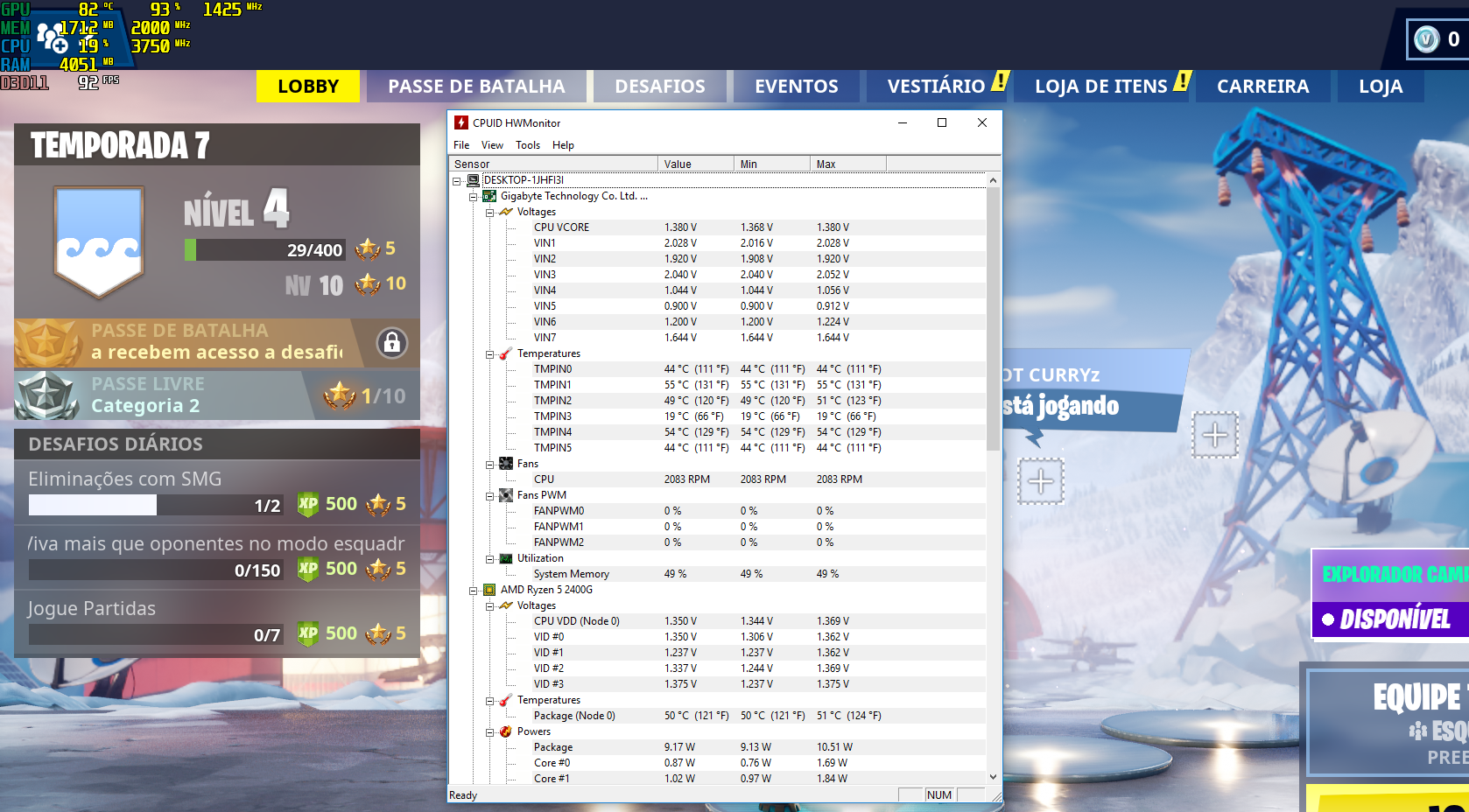Click the computer icon beside DESKTOP-1JHFI3I

(x=473, y=180)
